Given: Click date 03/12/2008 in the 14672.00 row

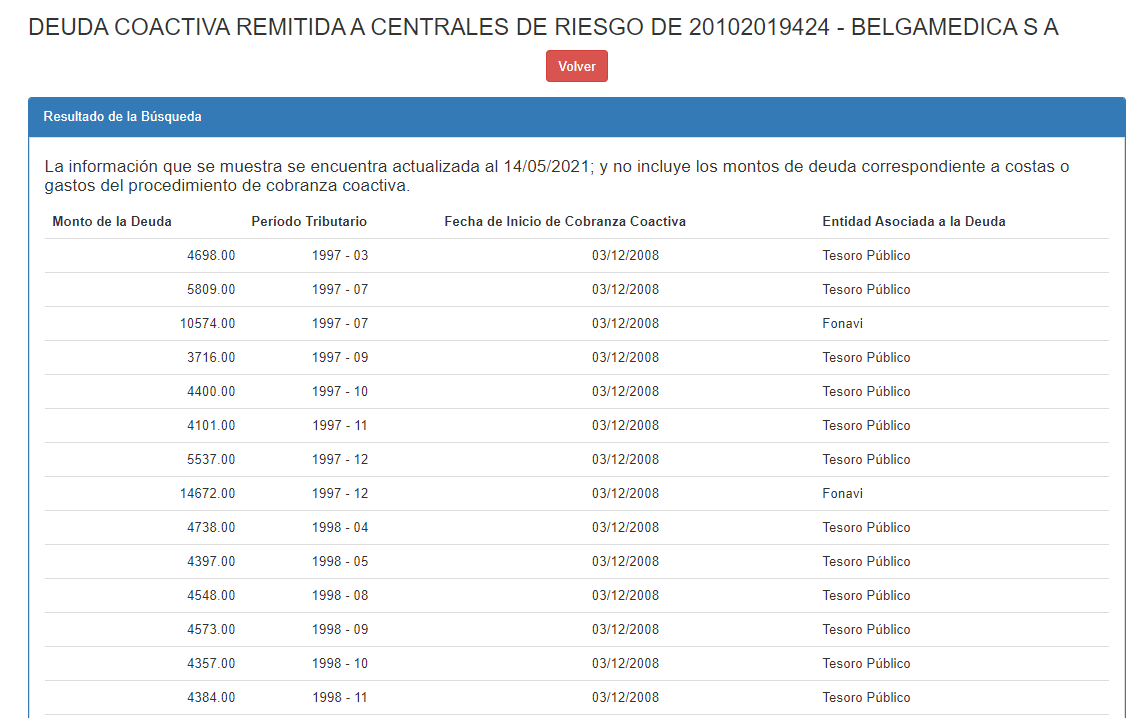Looking at the screenshot, I should [625, 494].
